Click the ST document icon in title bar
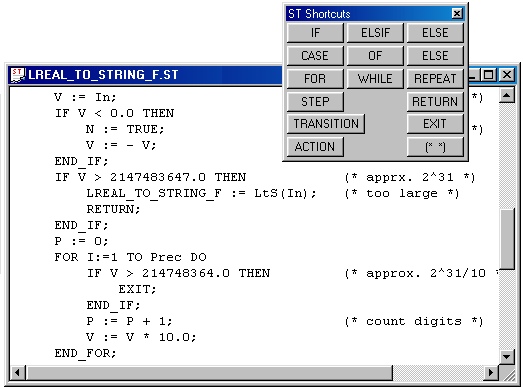This screenshot has width=523, height=388. click(x=17, y=75)
